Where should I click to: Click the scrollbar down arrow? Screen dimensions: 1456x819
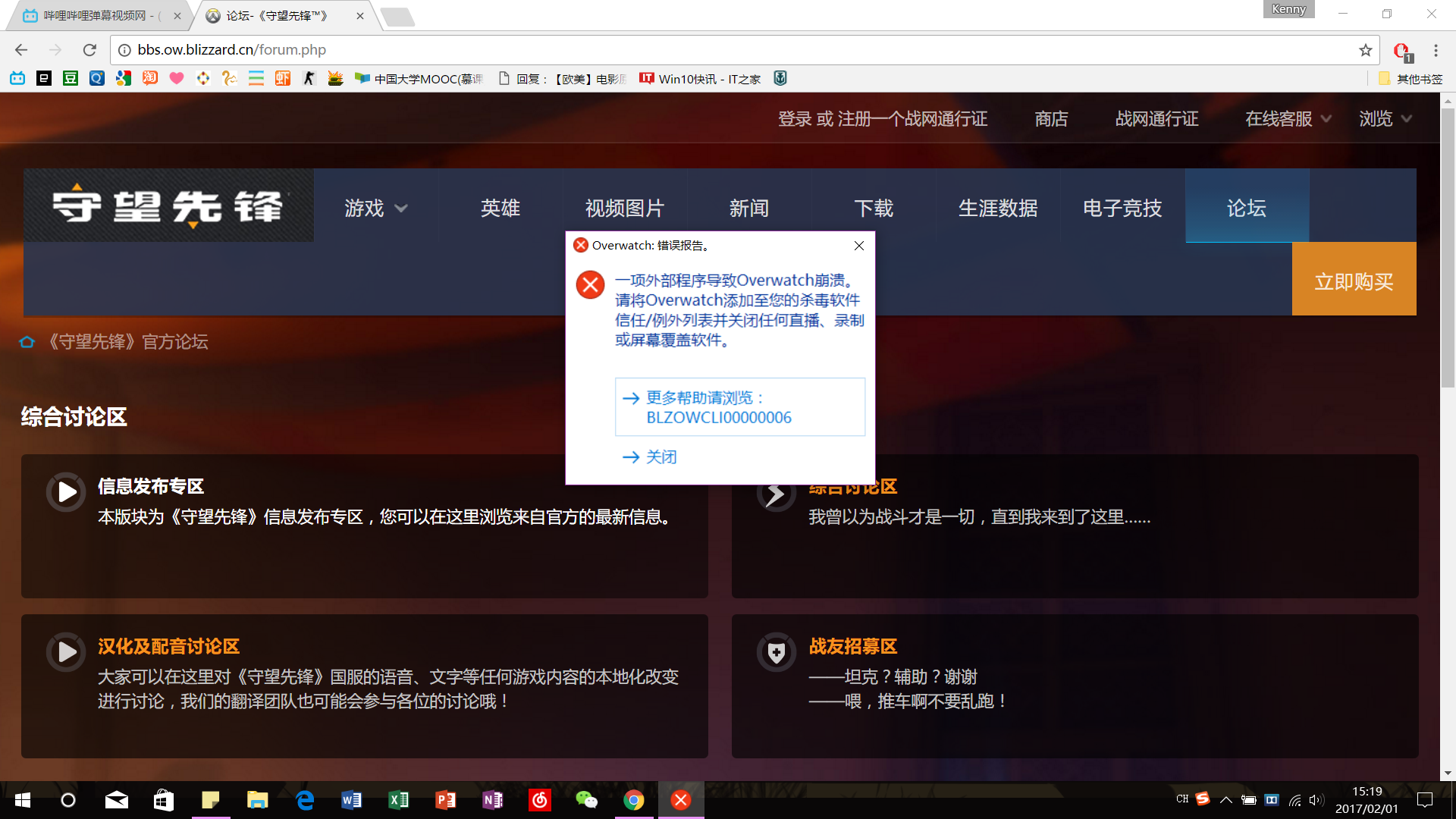[x=1448, y=773]
